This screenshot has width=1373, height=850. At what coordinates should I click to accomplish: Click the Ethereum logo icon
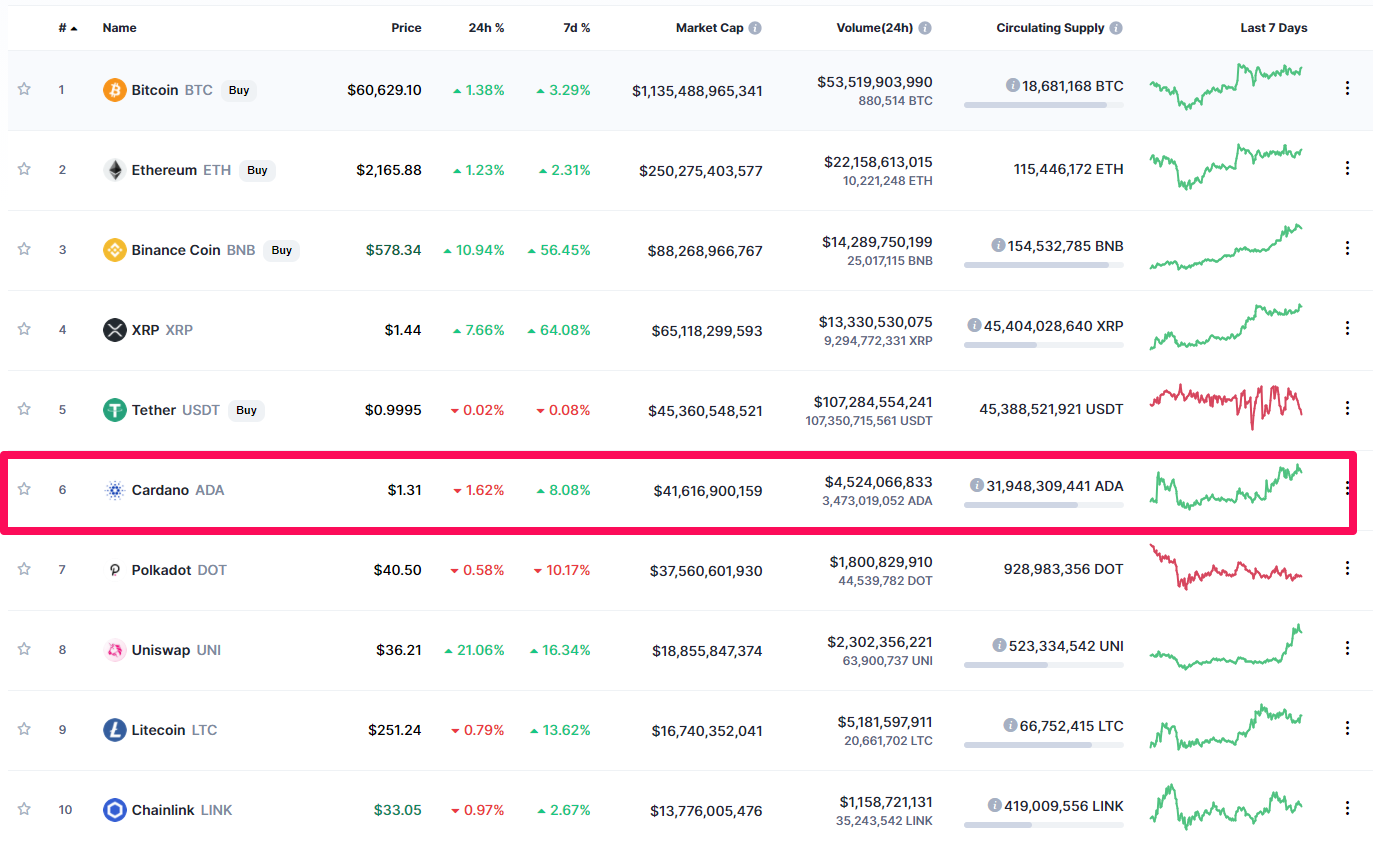click(115, 170)
